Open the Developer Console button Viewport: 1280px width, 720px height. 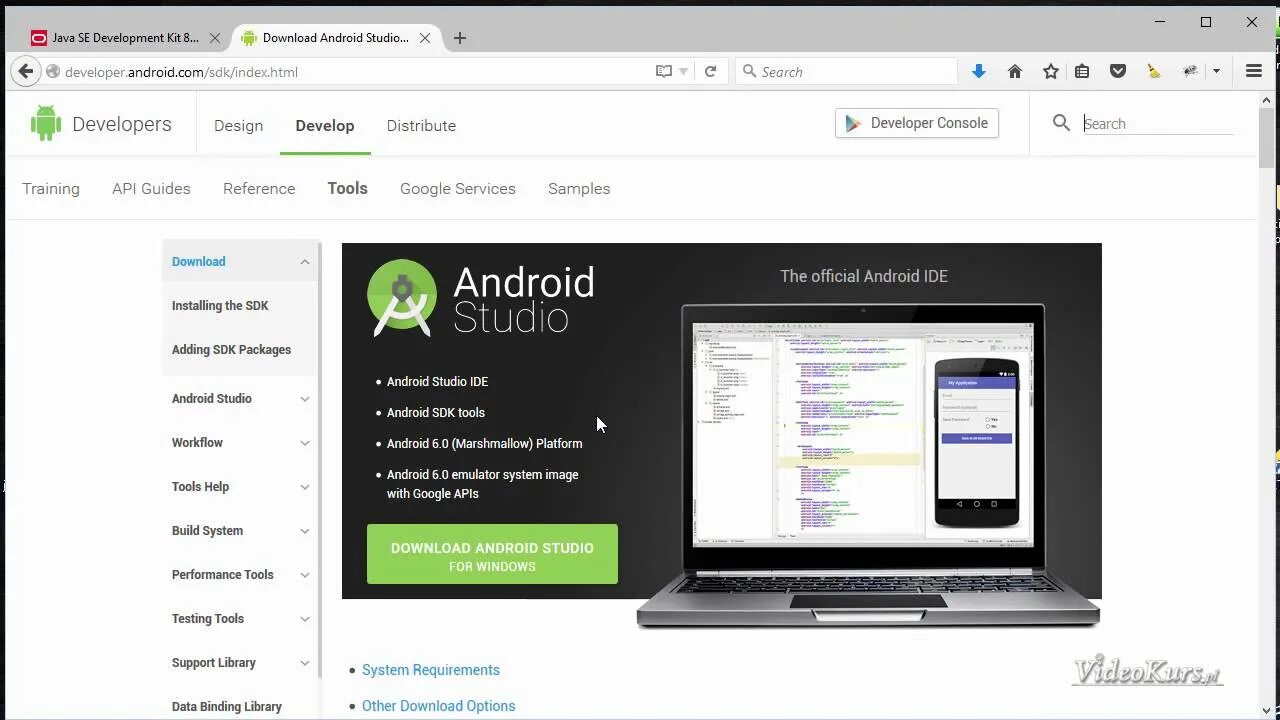(917, 123)
